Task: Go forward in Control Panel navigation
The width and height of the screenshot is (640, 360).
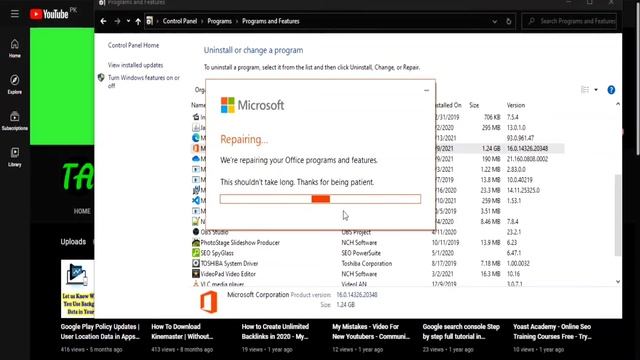Action: (117, 21)
